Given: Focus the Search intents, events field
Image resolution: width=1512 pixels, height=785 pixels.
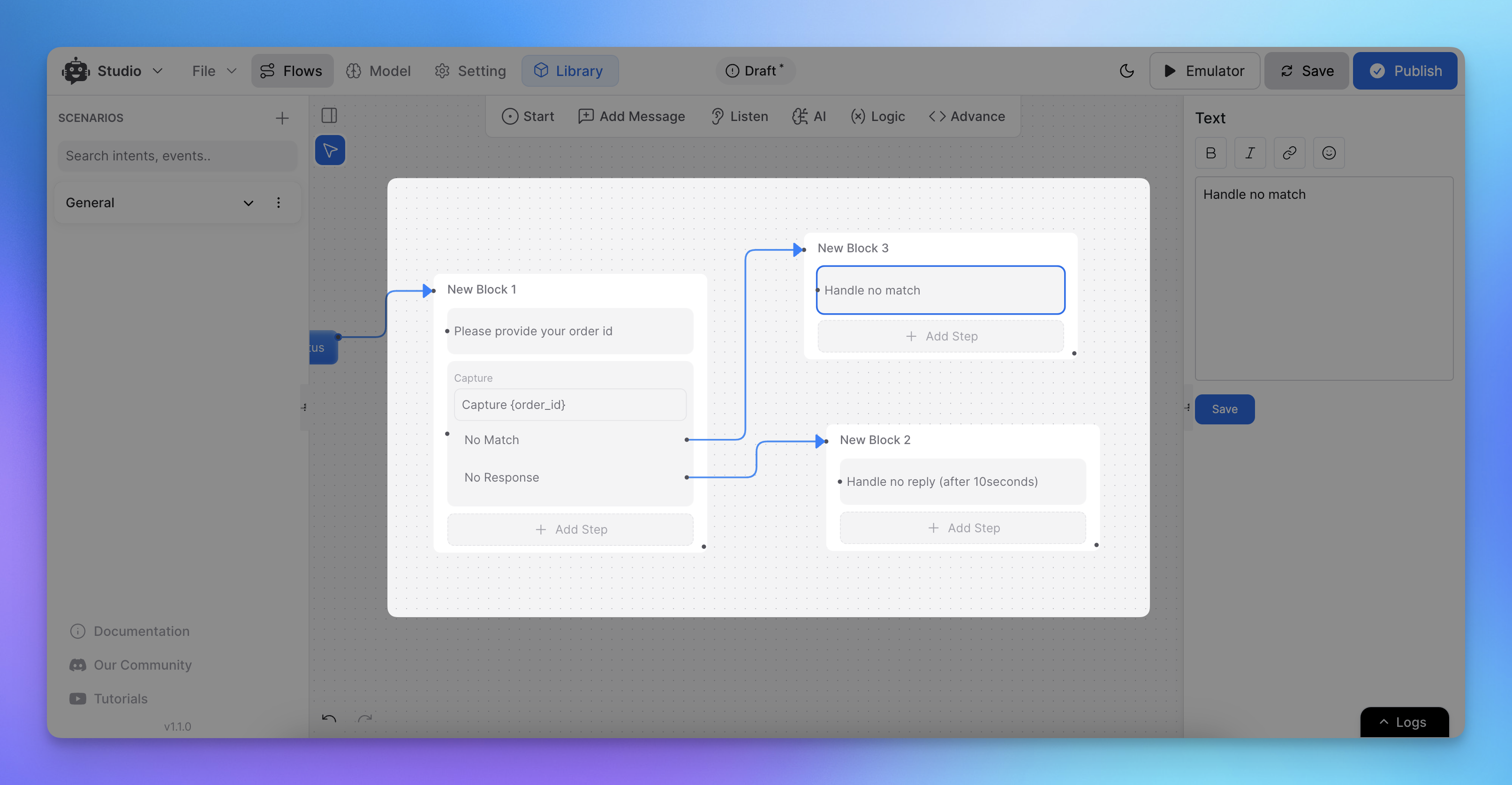Looking at the screenshot, I should (x=177, y=156).
